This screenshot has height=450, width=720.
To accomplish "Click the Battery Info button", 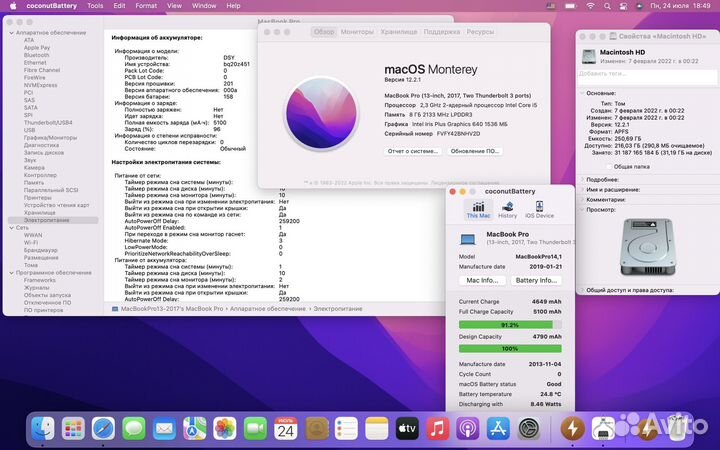I will point(536,281).
